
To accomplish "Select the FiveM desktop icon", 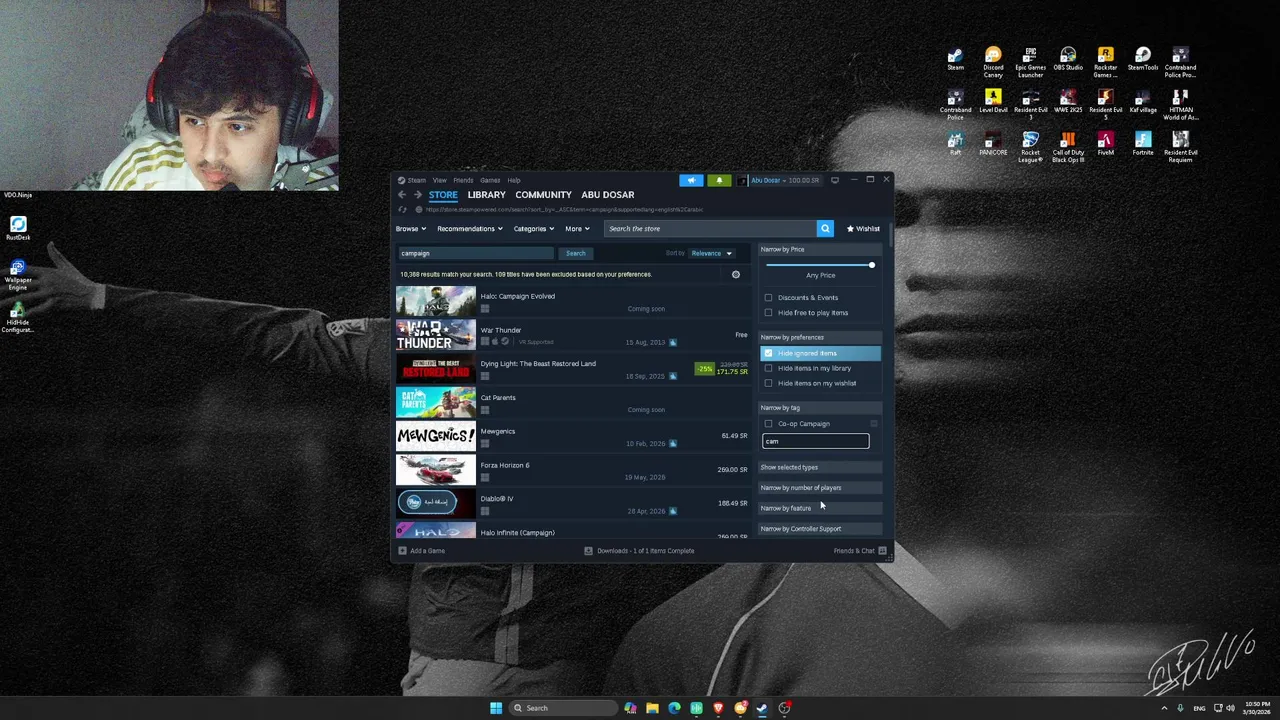I will (x=1105, y=143).
